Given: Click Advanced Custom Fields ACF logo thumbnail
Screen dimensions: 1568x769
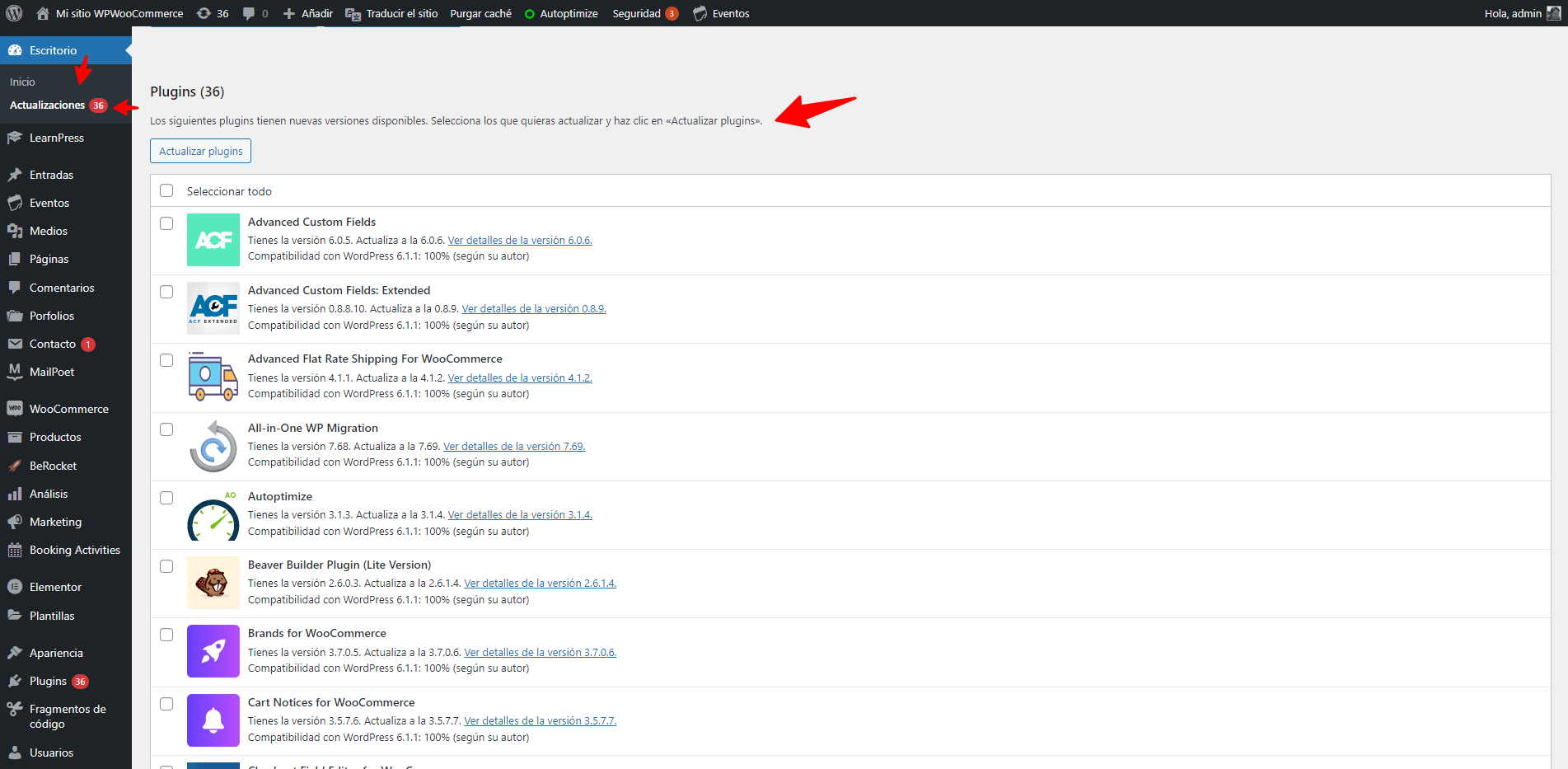Looking at the screenshot, I should point(213,240).
